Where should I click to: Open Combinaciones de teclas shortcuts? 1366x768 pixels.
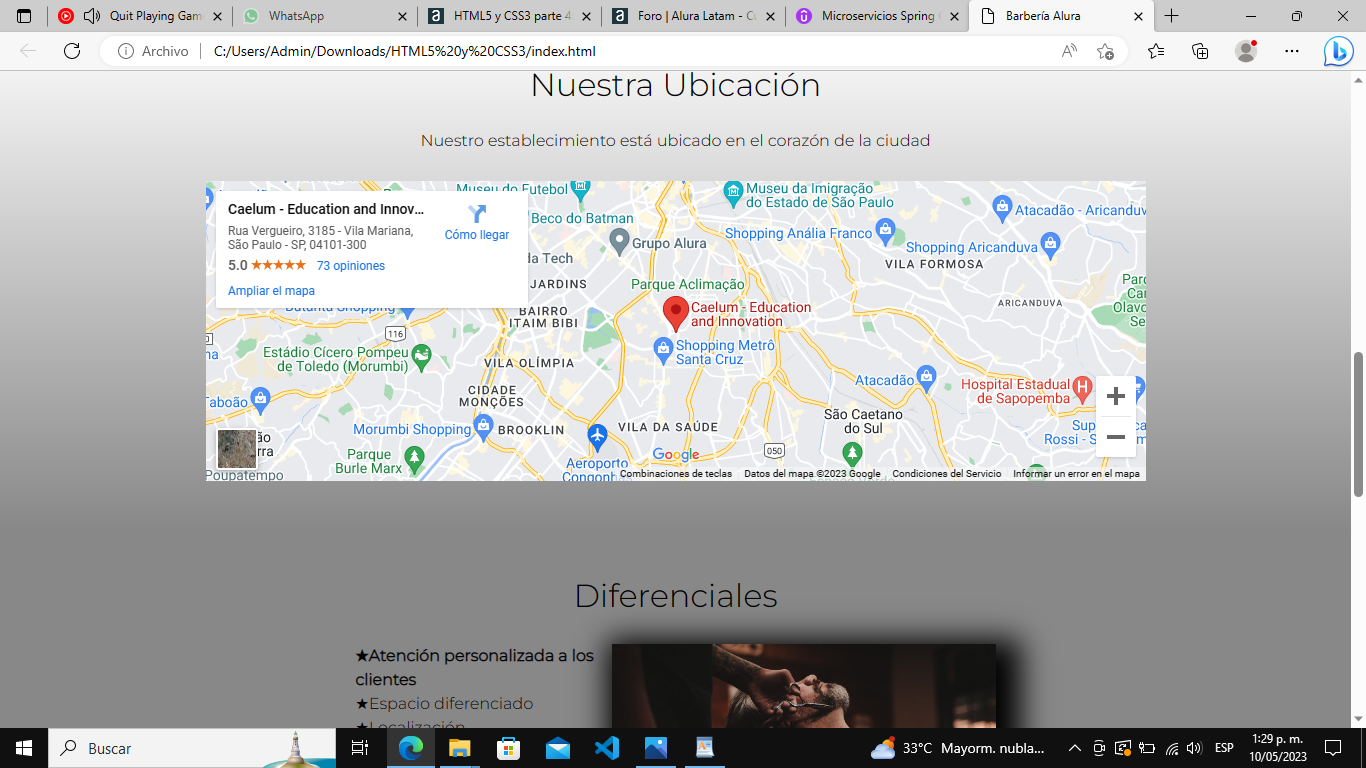tap(676, 474)
